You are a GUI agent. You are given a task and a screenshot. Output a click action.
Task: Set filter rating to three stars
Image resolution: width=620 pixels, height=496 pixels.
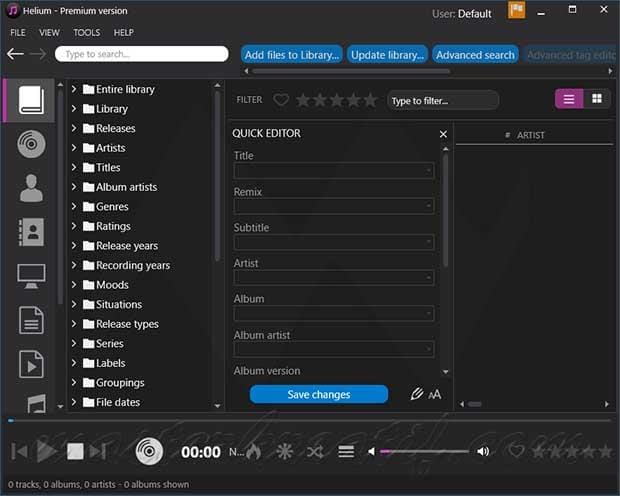(x=336, y=100)
